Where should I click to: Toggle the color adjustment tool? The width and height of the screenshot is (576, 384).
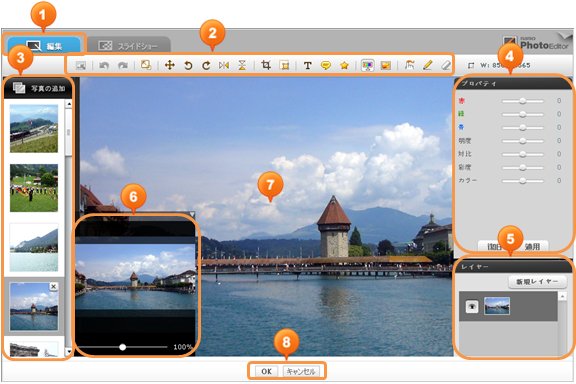tap(367, 65)
